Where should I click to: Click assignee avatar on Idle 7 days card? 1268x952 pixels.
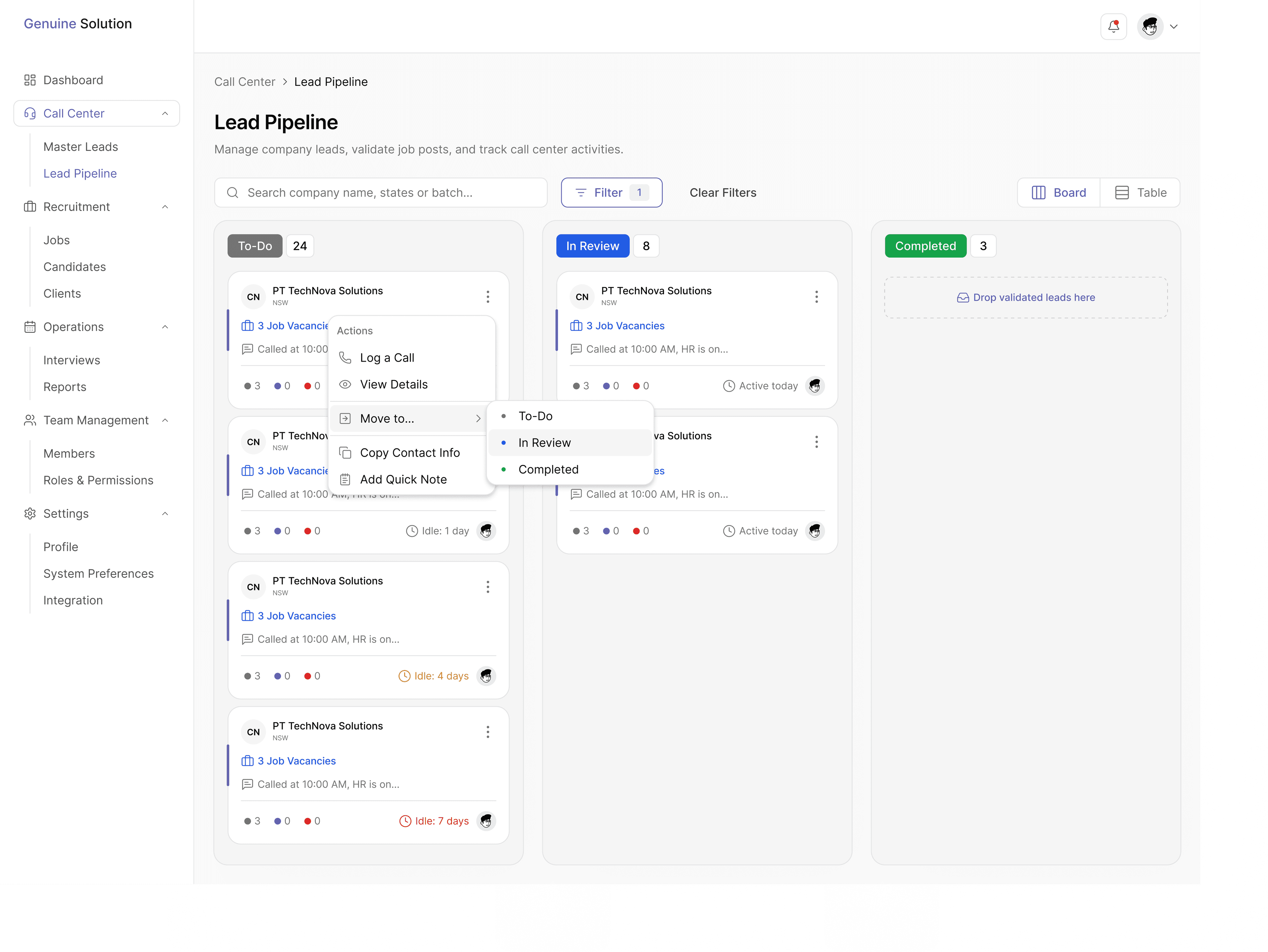(486, 821)
